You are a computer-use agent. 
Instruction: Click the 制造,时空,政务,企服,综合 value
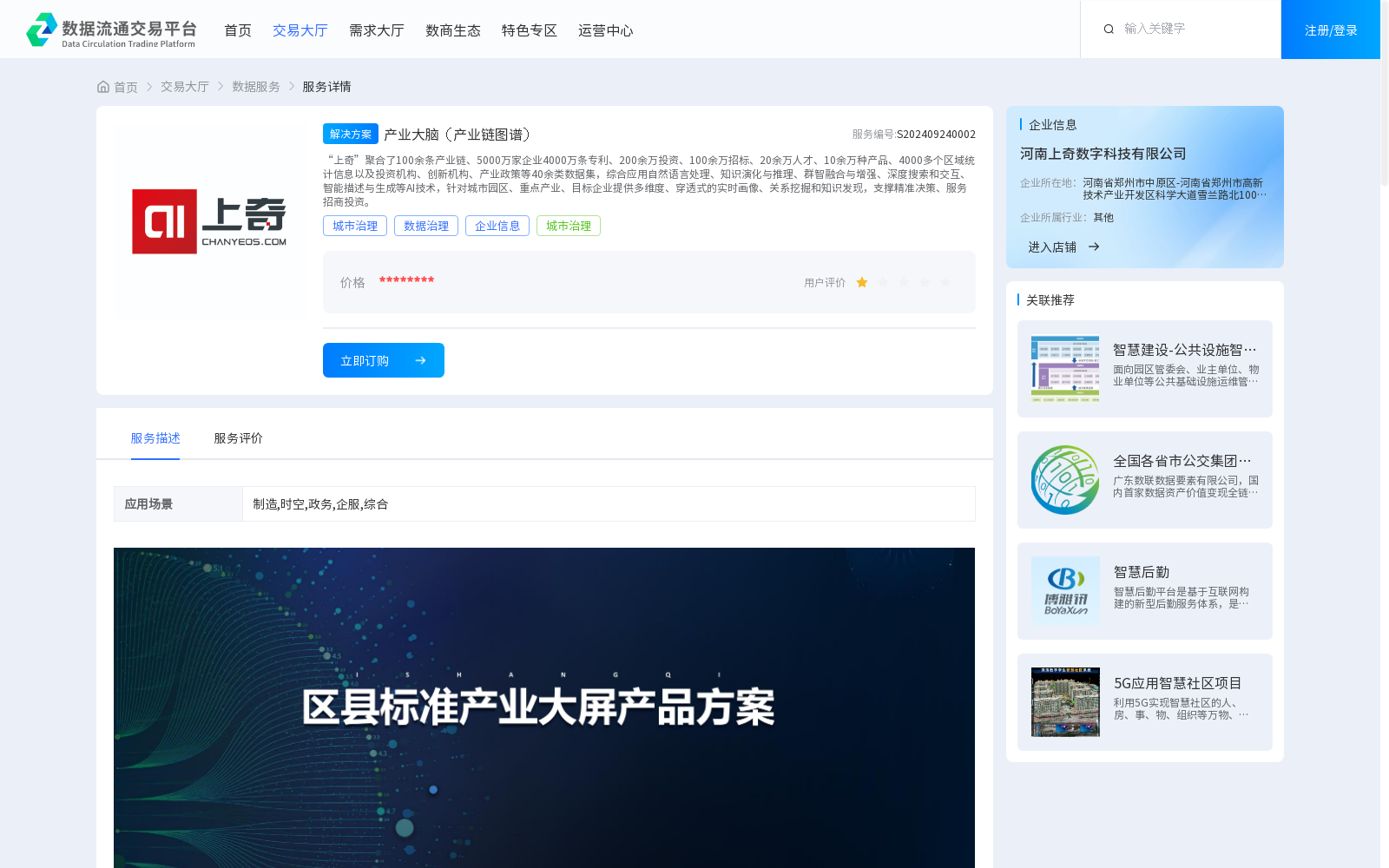click(x=320, y=504)
